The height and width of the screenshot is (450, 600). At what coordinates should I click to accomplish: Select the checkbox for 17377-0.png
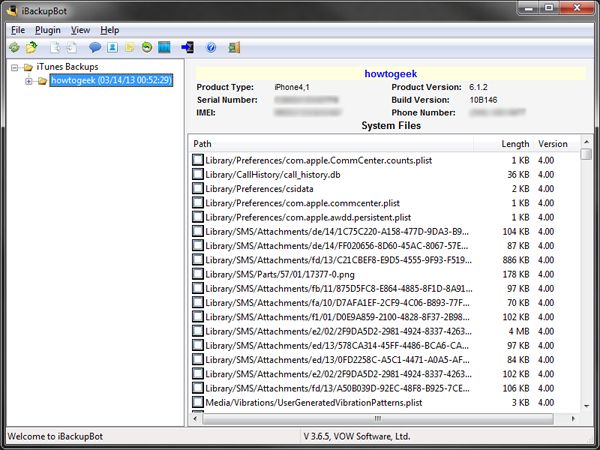click(198, 274)
